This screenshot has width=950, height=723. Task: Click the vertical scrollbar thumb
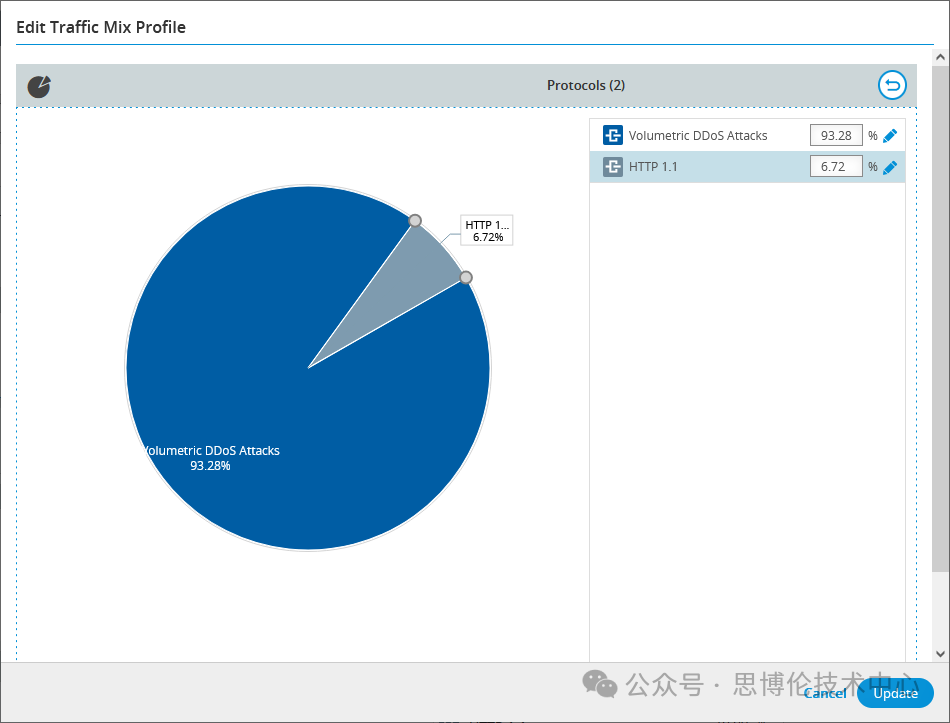point(940,320)
